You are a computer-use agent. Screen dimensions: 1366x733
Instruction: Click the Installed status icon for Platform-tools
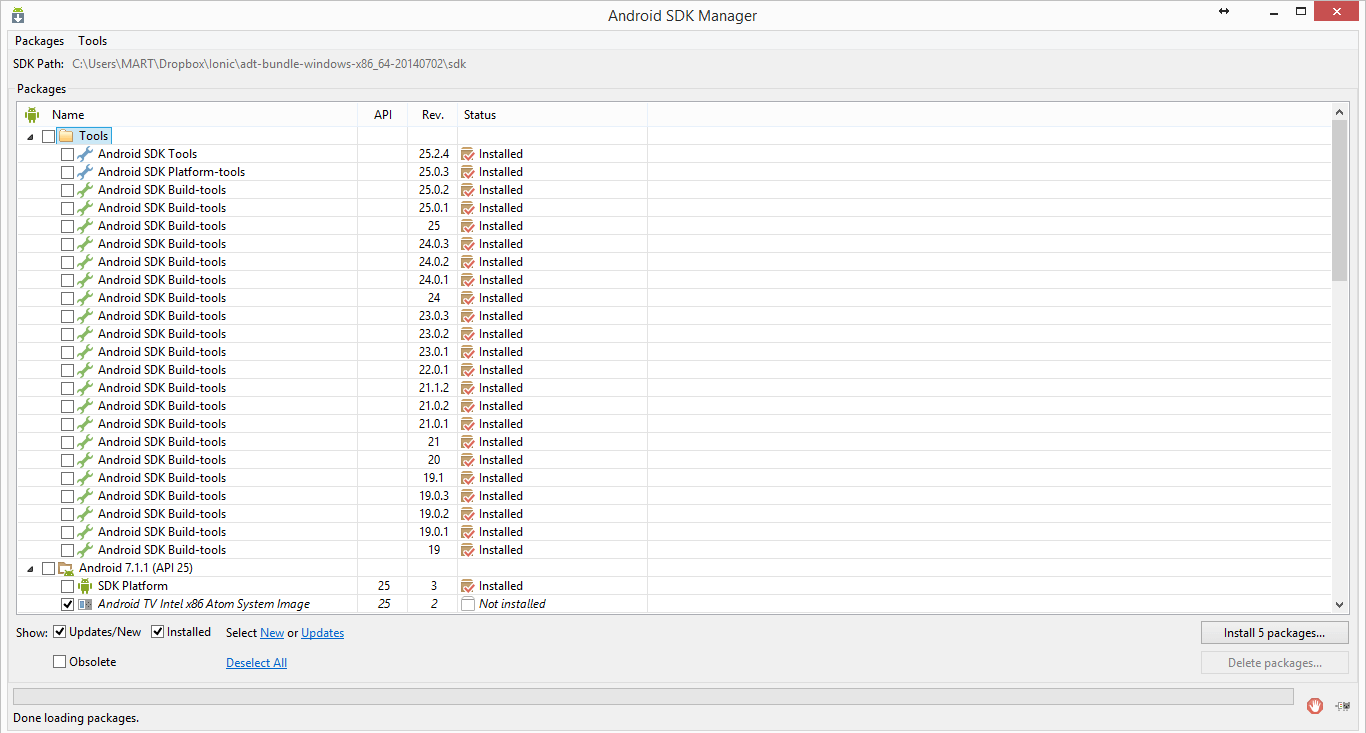click(x=467, y=172)
